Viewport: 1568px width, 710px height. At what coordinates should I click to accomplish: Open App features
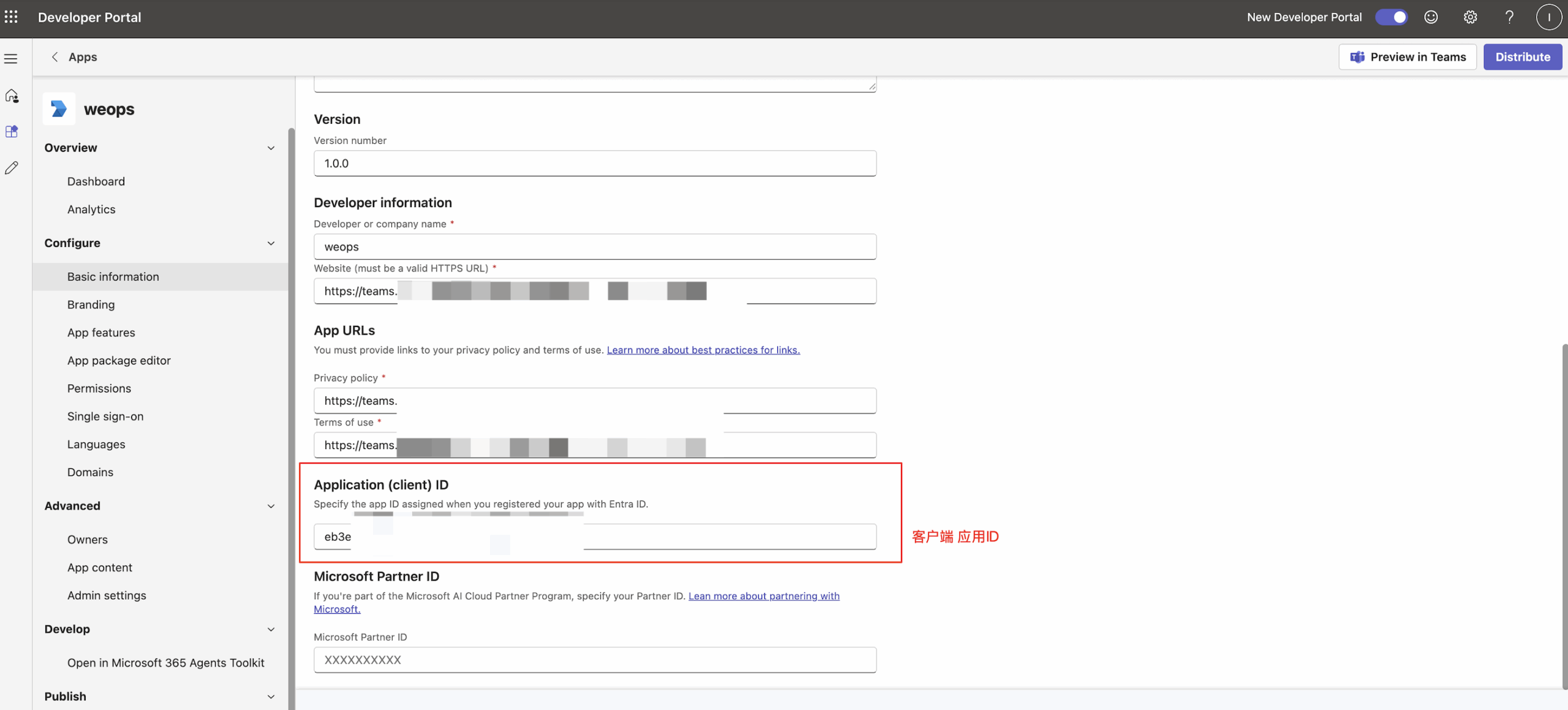point(101,333)
